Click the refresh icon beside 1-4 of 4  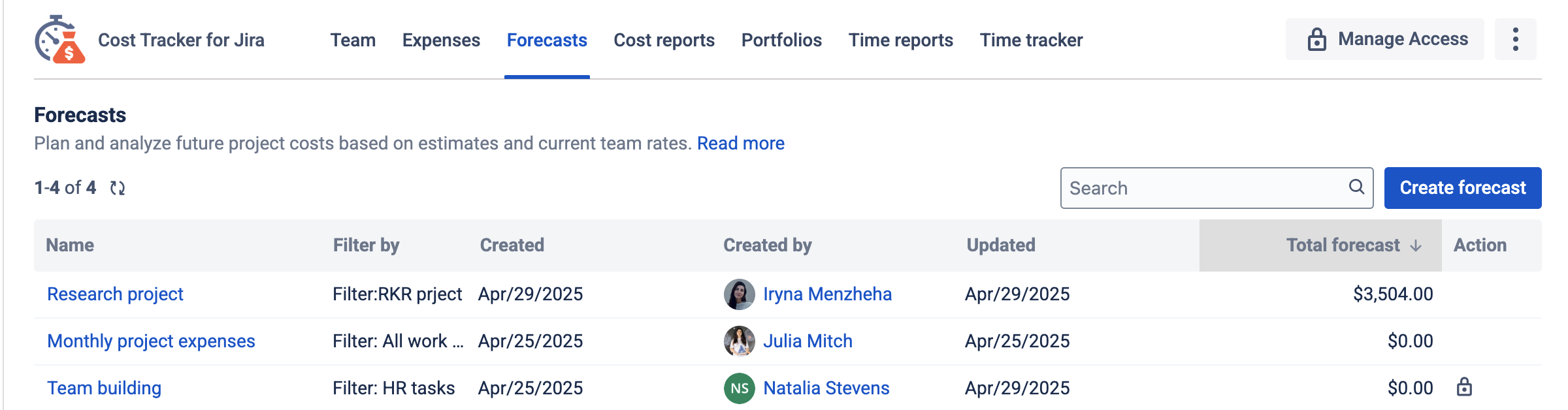coord(118,188)
